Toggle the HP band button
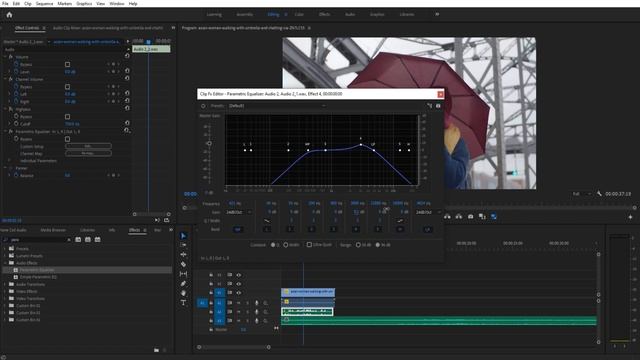This screenshot has width=640, height=360. [238, 229]
